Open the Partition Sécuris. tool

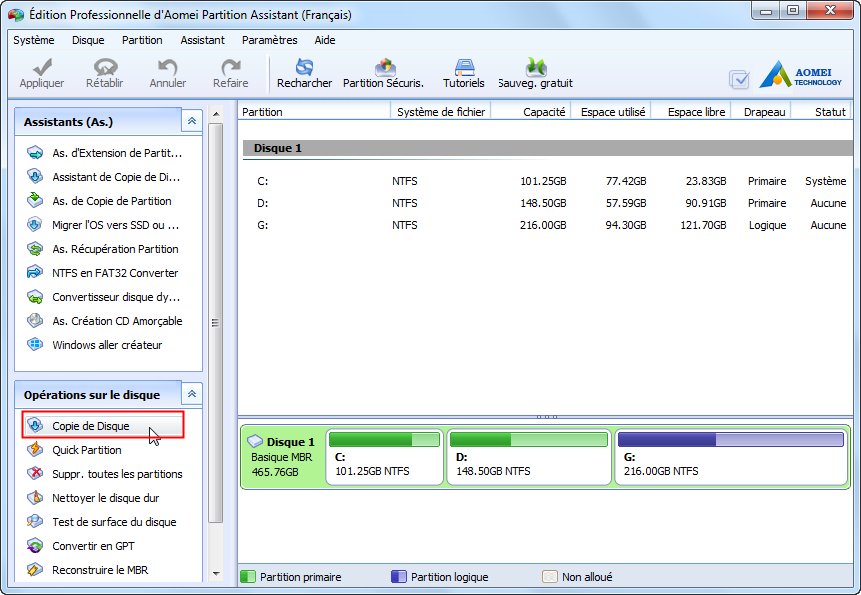[x=383, y=74]
